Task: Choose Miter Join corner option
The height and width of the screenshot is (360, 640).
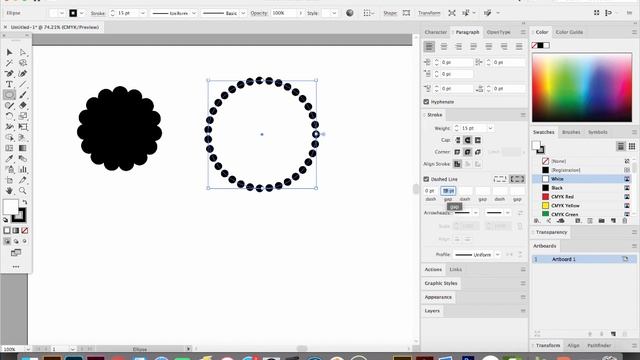Action: pos(457,152)
